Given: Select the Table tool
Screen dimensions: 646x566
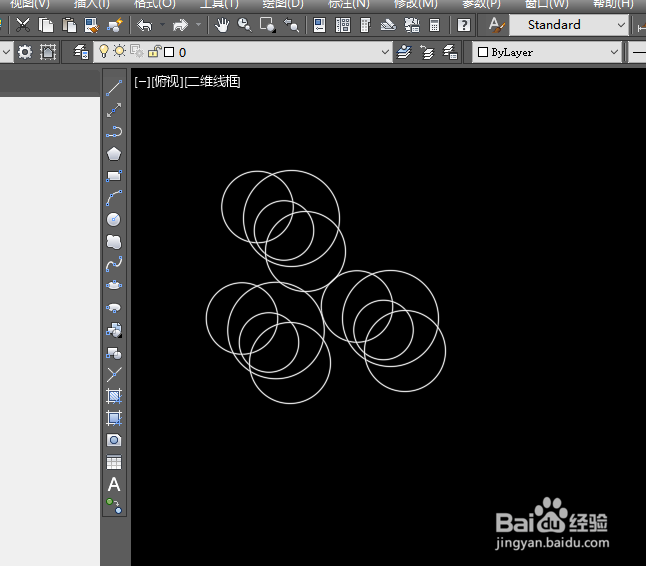Looking at the screenshot, I should coord(114,462).
